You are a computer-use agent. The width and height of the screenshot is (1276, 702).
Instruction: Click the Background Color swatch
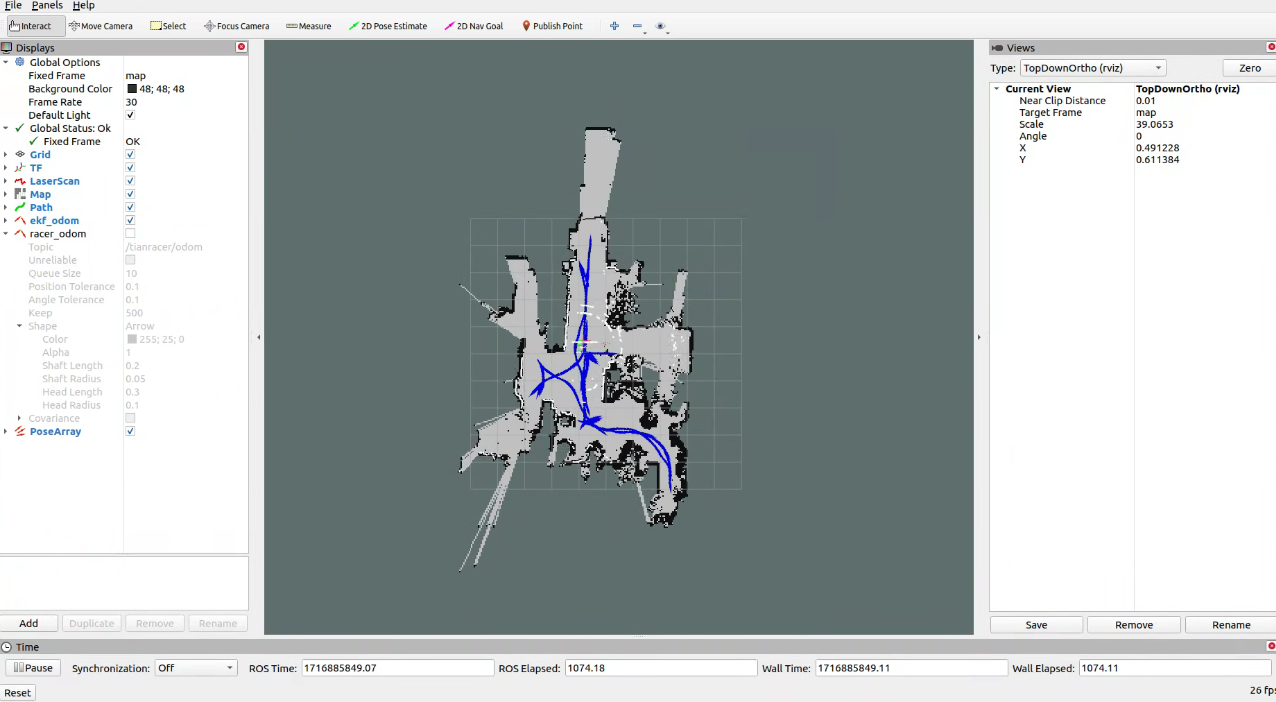coord(131,89)
